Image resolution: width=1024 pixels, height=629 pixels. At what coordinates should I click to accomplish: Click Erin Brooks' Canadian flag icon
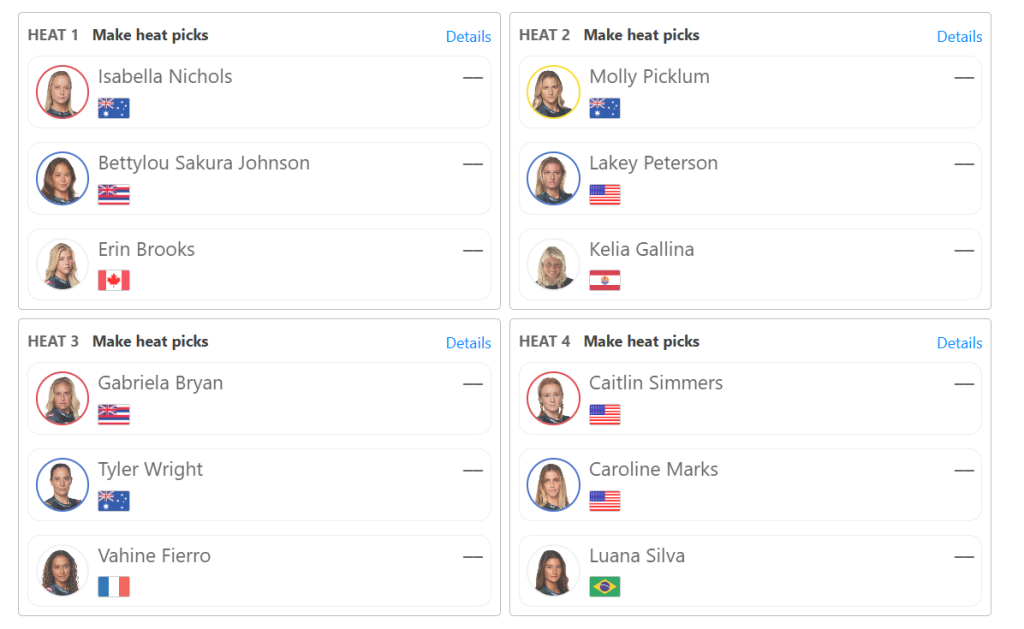pos(114,280)
